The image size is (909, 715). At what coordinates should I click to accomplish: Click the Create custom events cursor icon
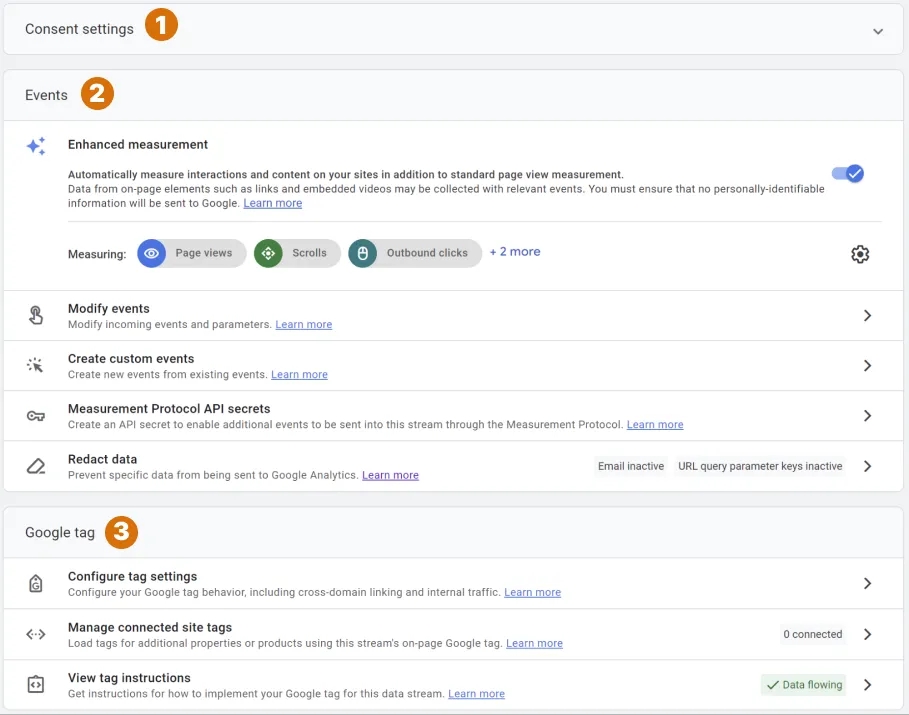pos(35,365)
